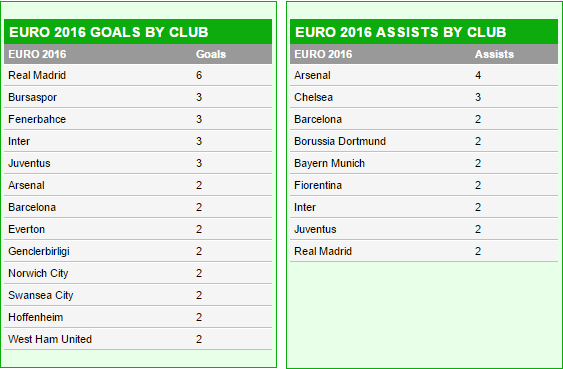Viewport: 563px width, 369px height.
Task: Select Genclerbirligi club name
Action: [39, 251]
